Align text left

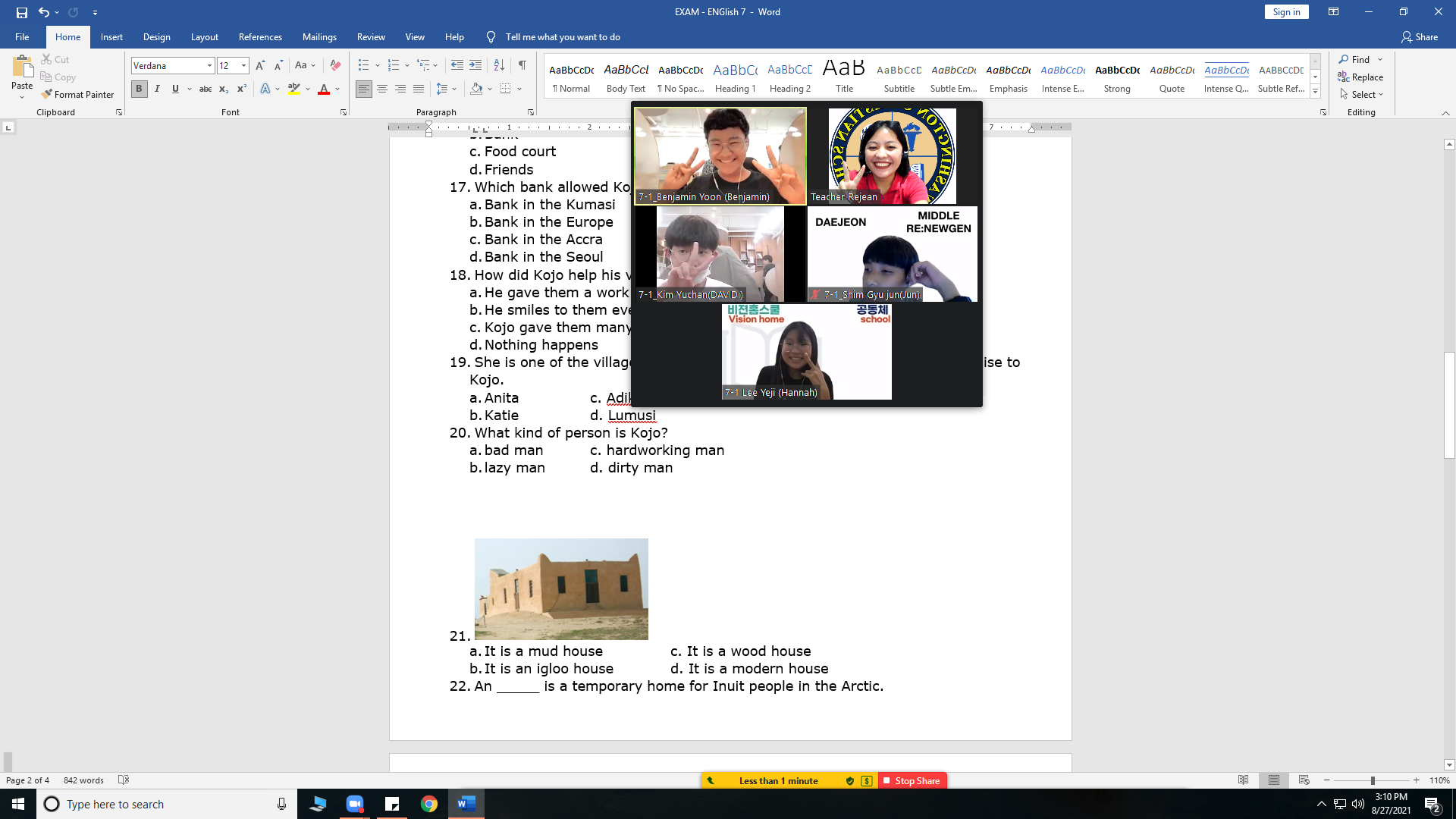[364, 89]
